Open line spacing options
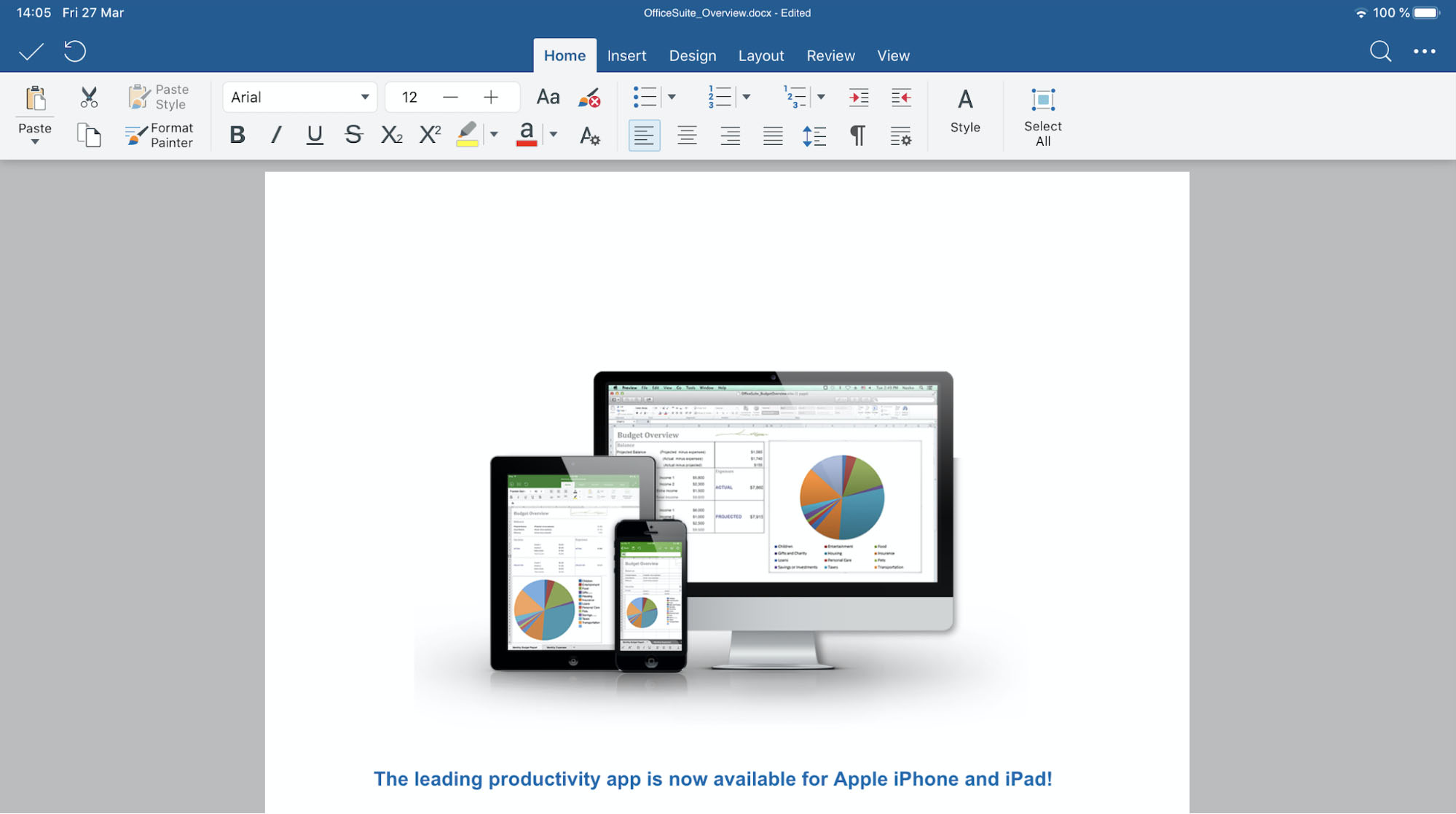1456x814 pixels. pyautogui.click(x=814, y=136)
